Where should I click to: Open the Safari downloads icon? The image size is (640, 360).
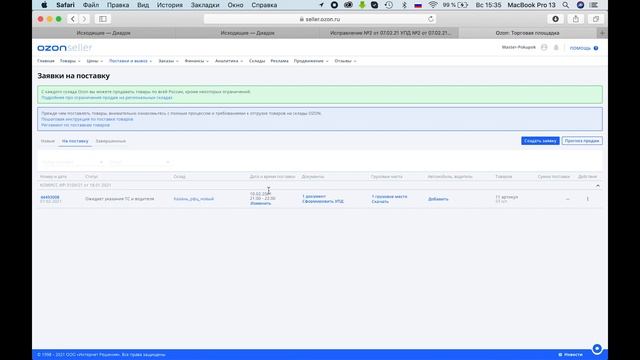tap(556, 19)
